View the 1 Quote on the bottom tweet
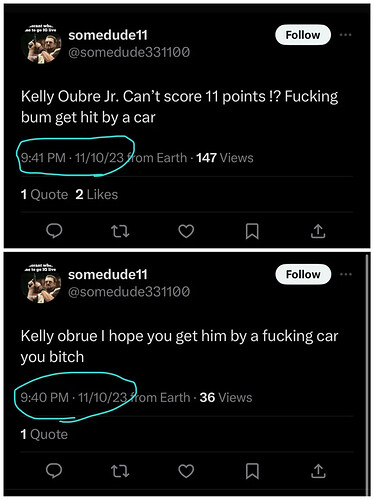The width and height of the screenshot is (374, 500). pyautogui.click(x=44, y=434)
